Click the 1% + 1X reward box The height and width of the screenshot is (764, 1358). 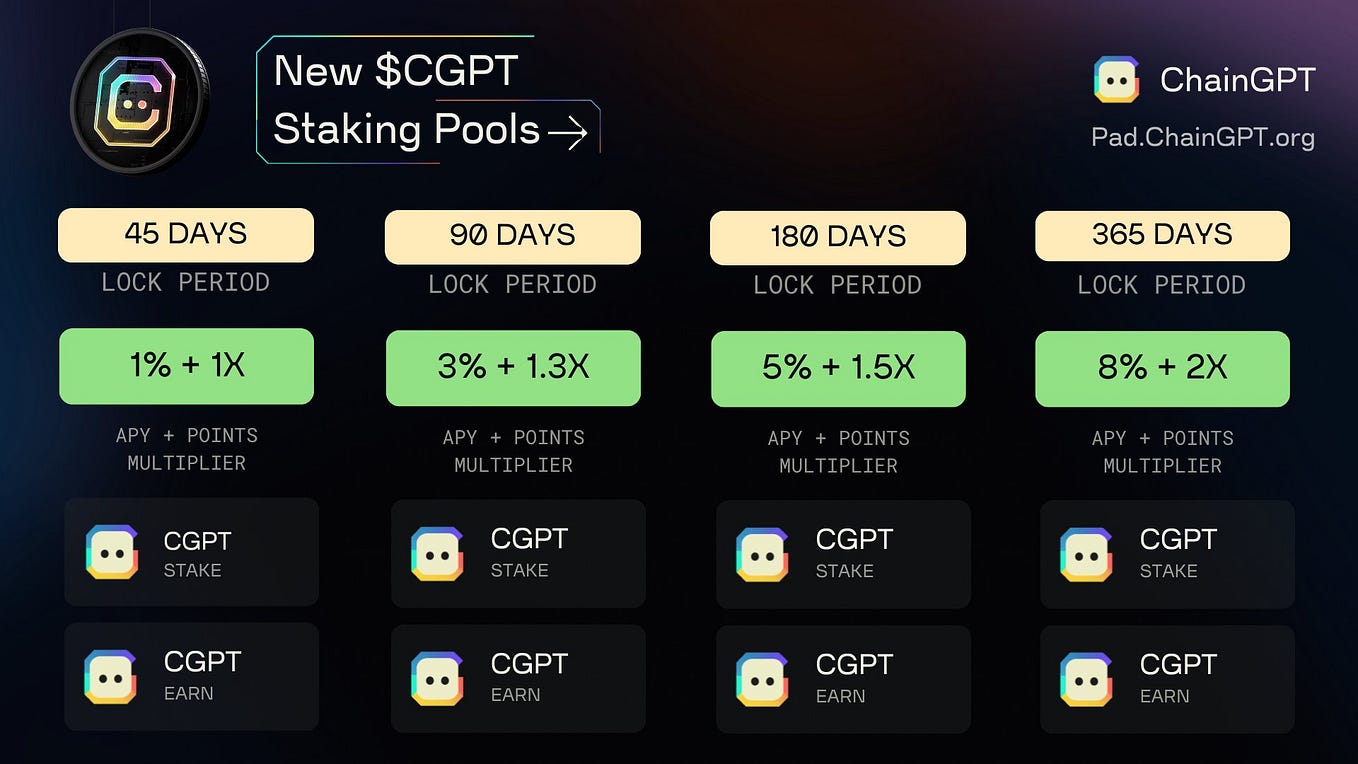[x=186, y=367]
